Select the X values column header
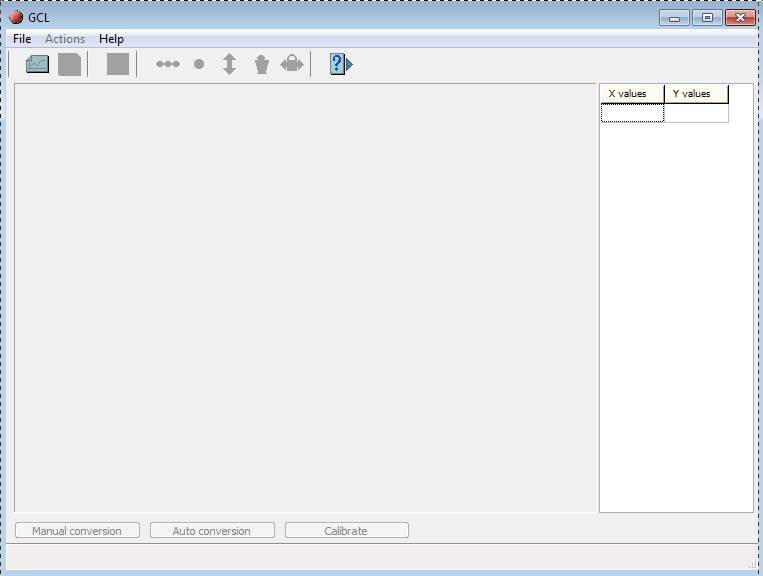Viewport: 763px width, 576px height. 632,94
